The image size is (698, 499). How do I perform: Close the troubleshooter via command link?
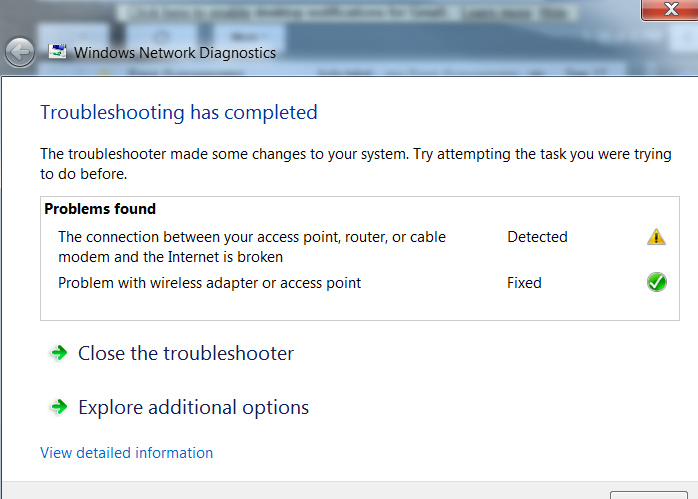click(186, 353)
